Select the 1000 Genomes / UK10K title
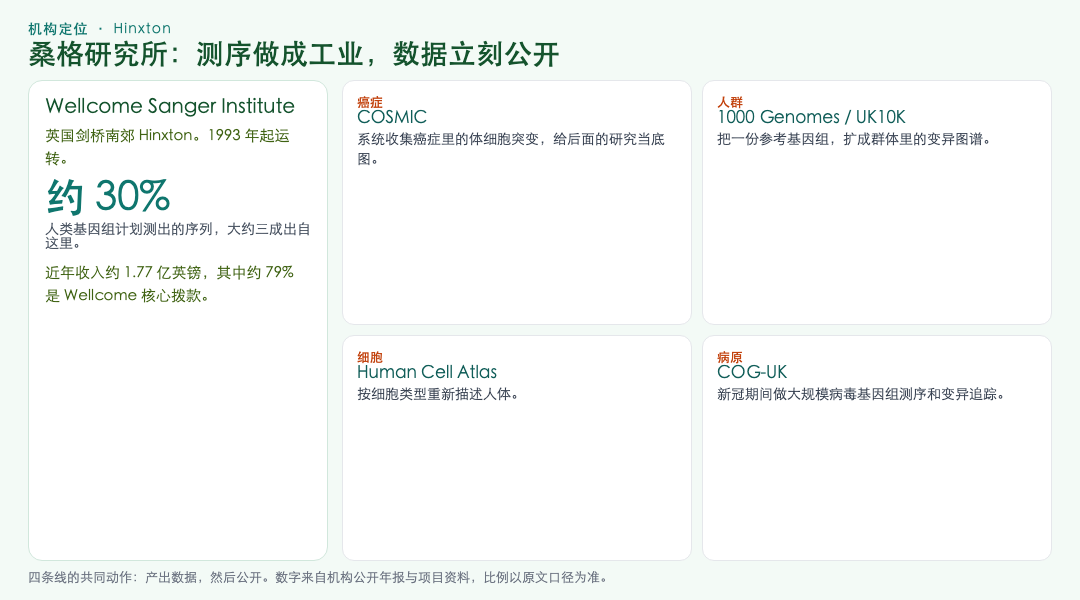 pyautogui.click(x=811, y=117)
